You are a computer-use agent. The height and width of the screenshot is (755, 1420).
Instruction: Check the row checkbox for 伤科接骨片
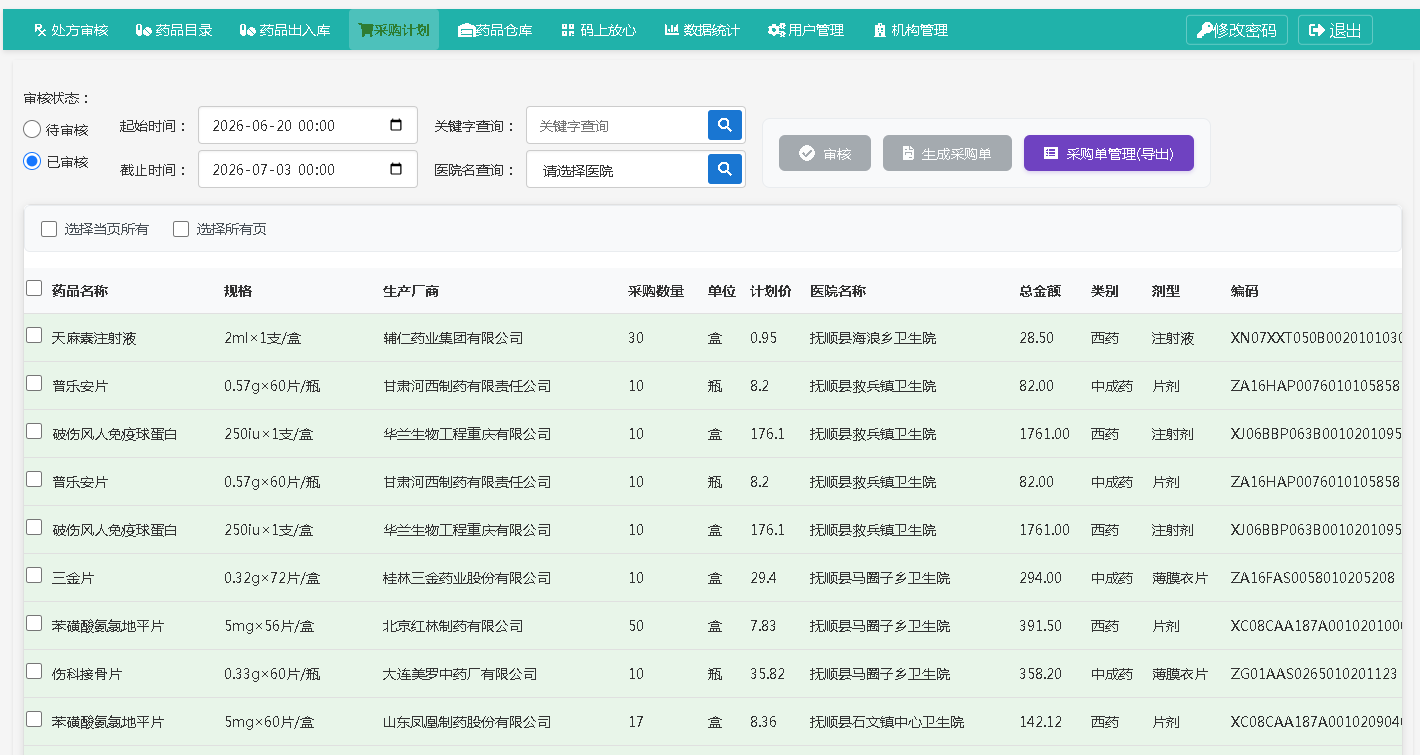click(34, 671)
